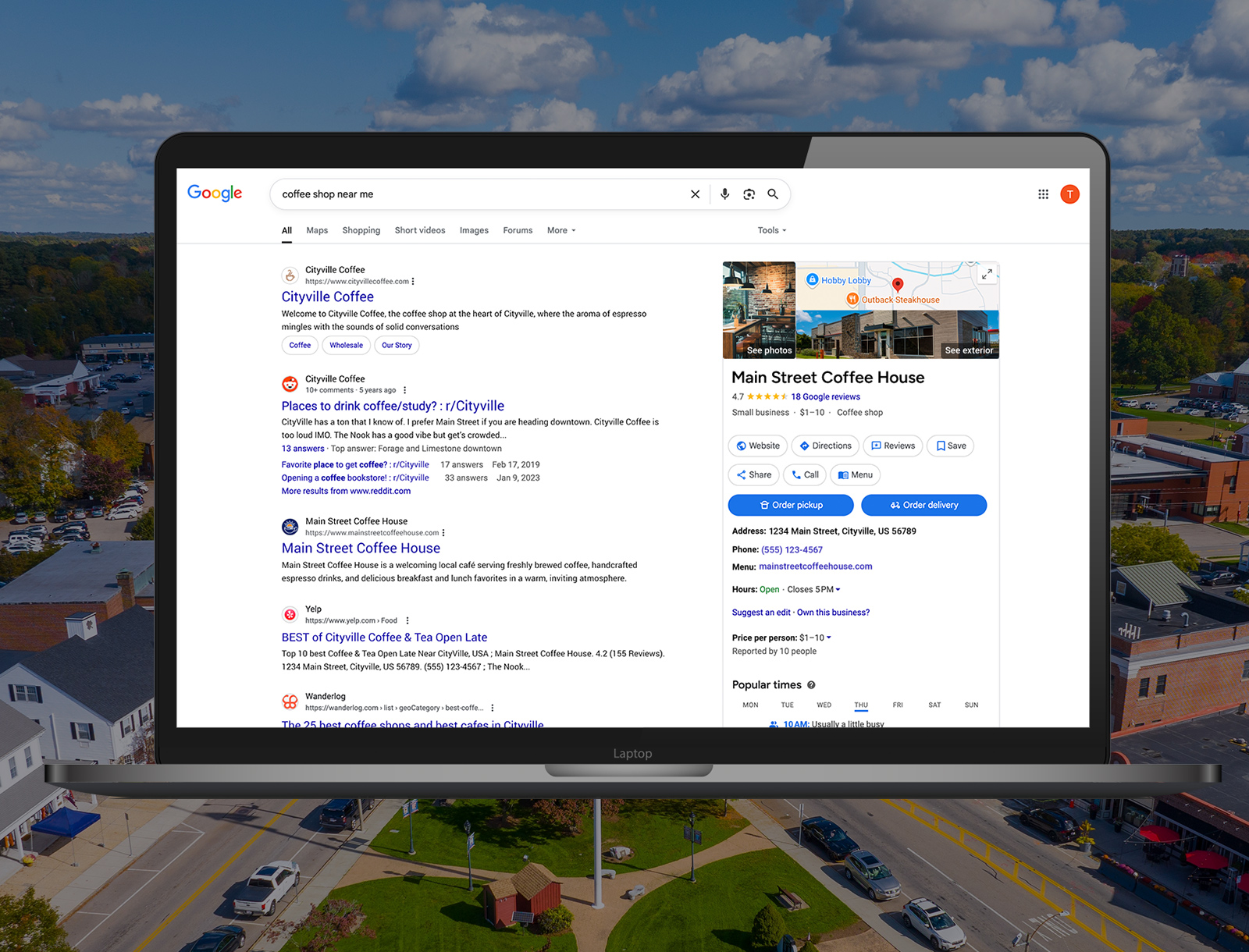Screen dimensions: 1249x952
Task: Open the See photos thumbnail
Action: [x=759, y=310]
